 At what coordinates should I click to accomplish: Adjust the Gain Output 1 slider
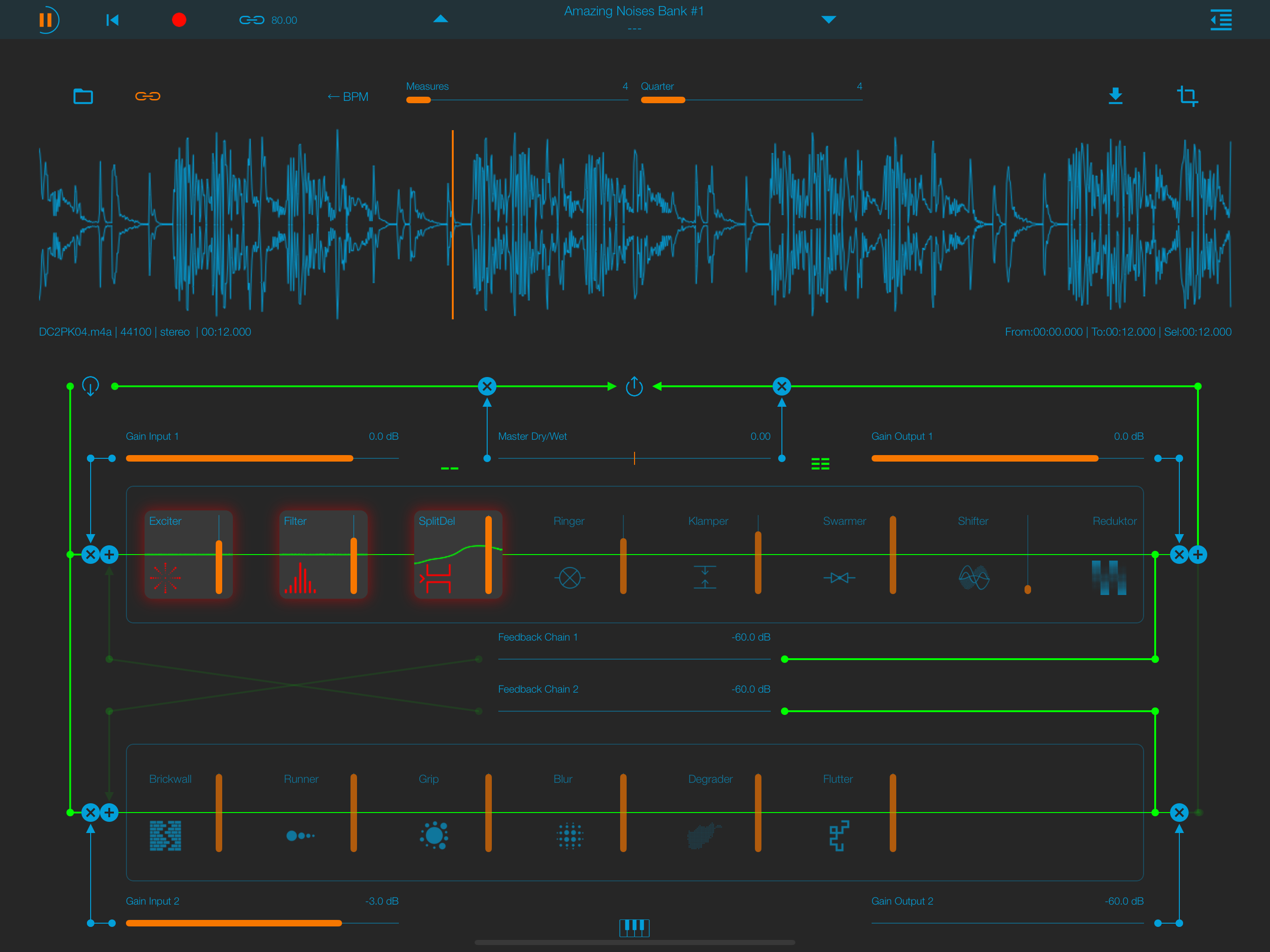(1008, 458)
